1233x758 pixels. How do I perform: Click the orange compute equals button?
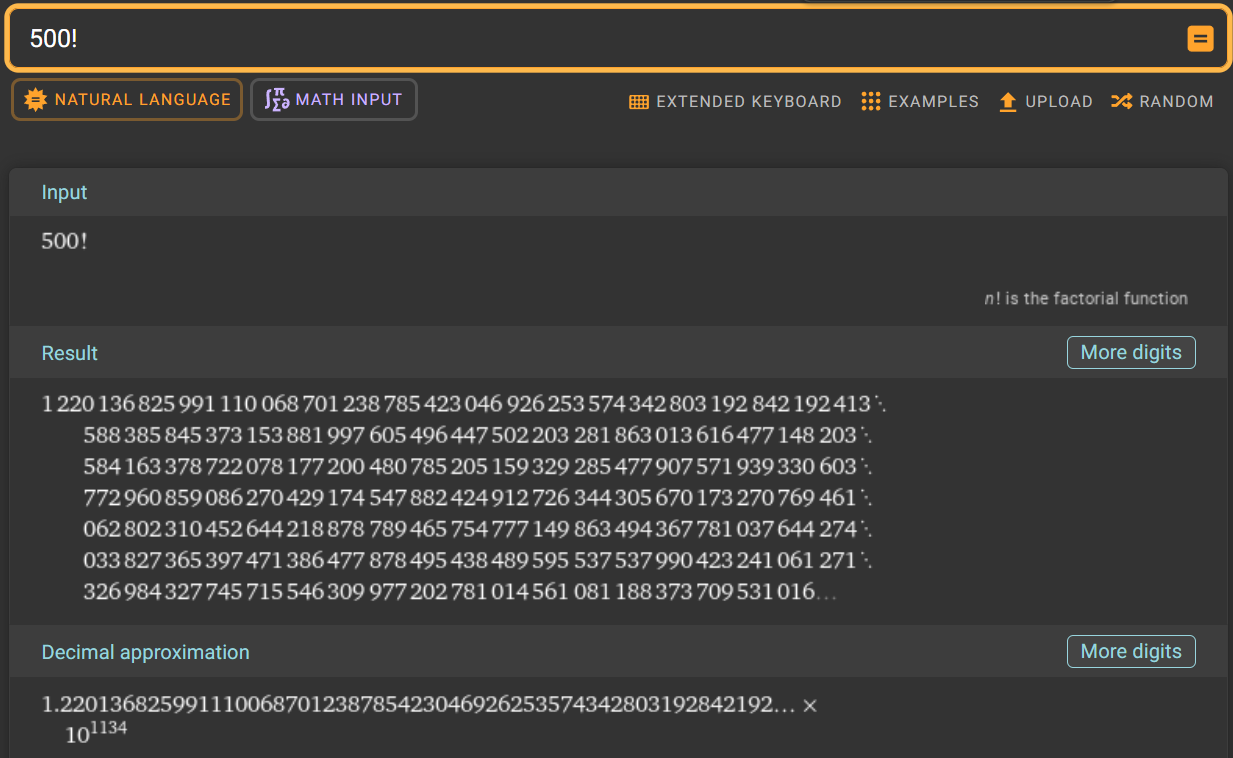pyautogui.click(x=1199, y=39)
